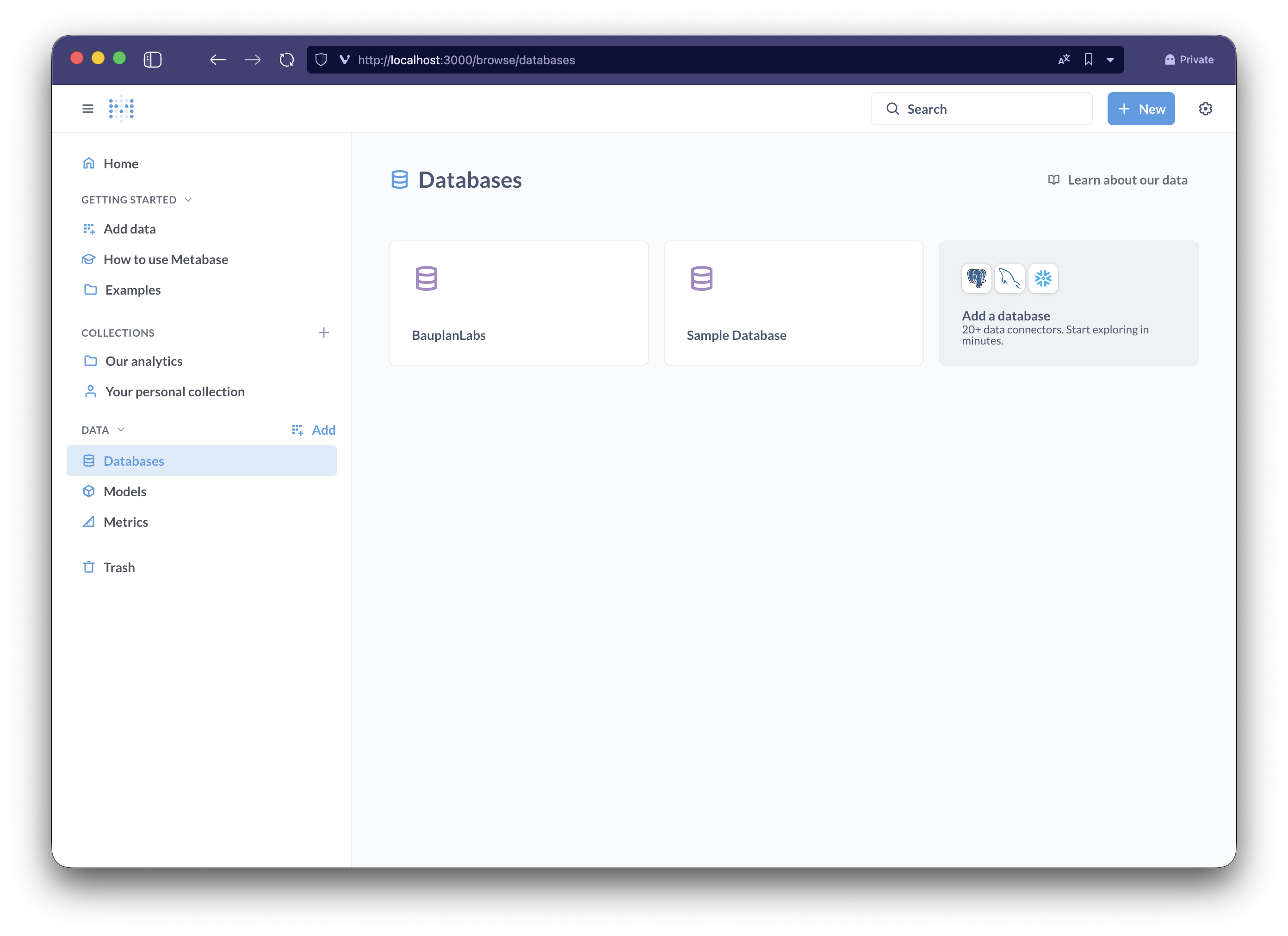Collapse the Getting Started section
Viewport: 1288px width, 936px height.
pos(189,200)
